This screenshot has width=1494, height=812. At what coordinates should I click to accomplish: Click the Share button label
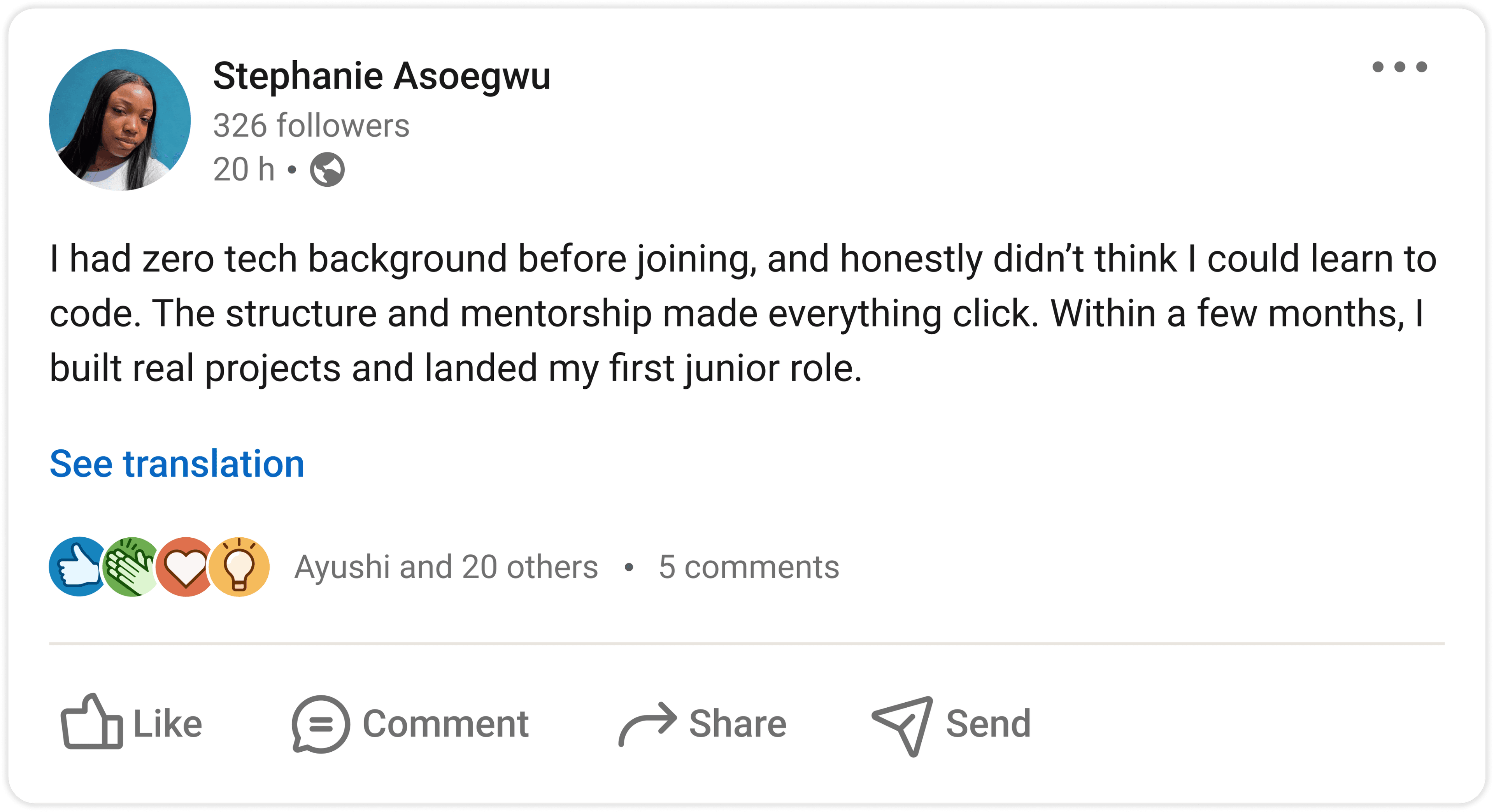pos(738,724)
